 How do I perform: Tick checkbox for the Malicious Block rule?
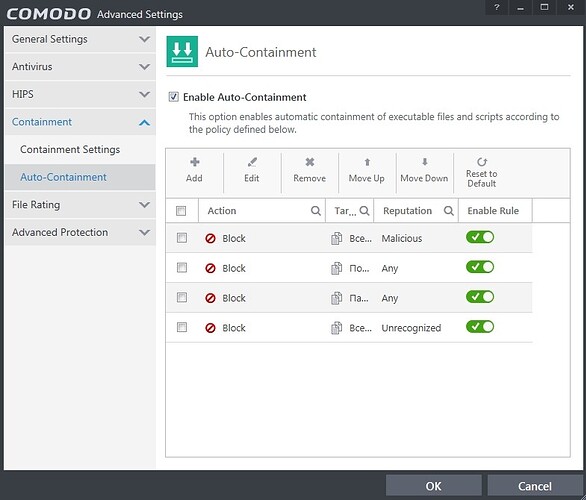182,238
